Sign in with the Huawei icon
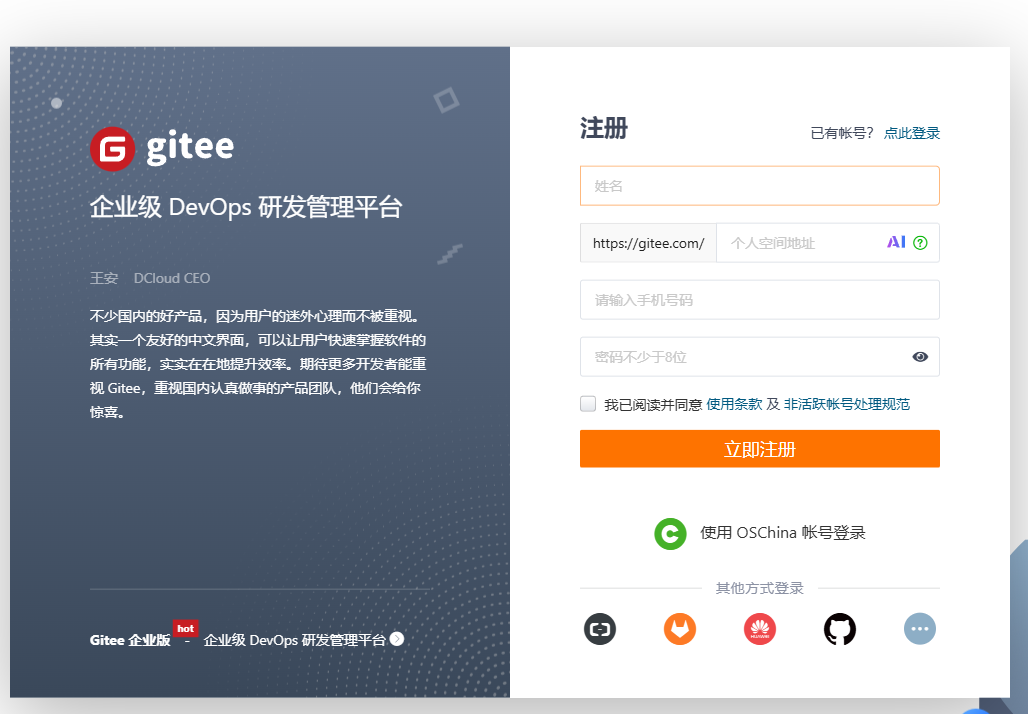The width and height of the screenshot is (1028, 714). tap(760, 629)
